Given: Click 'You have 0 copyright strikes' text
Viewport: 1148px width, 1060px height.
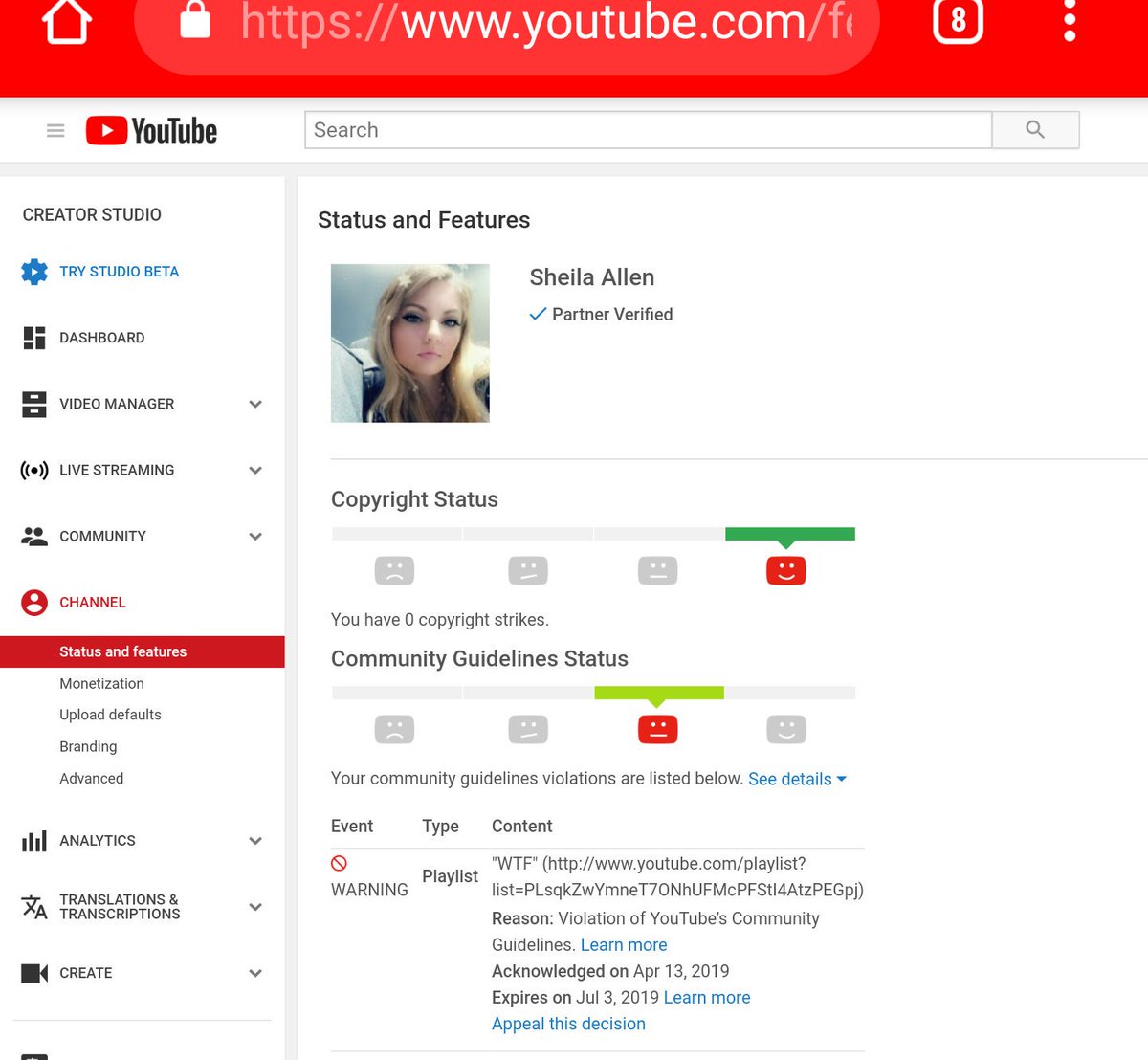Looking at the screenshot, I should click(x=440, y=620).
